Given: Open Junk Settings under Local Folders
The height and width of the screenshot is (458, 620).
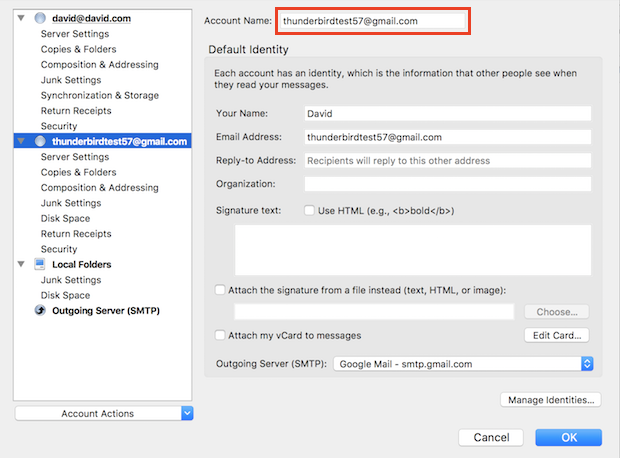Looking at the screenshot, I should 71,280.
